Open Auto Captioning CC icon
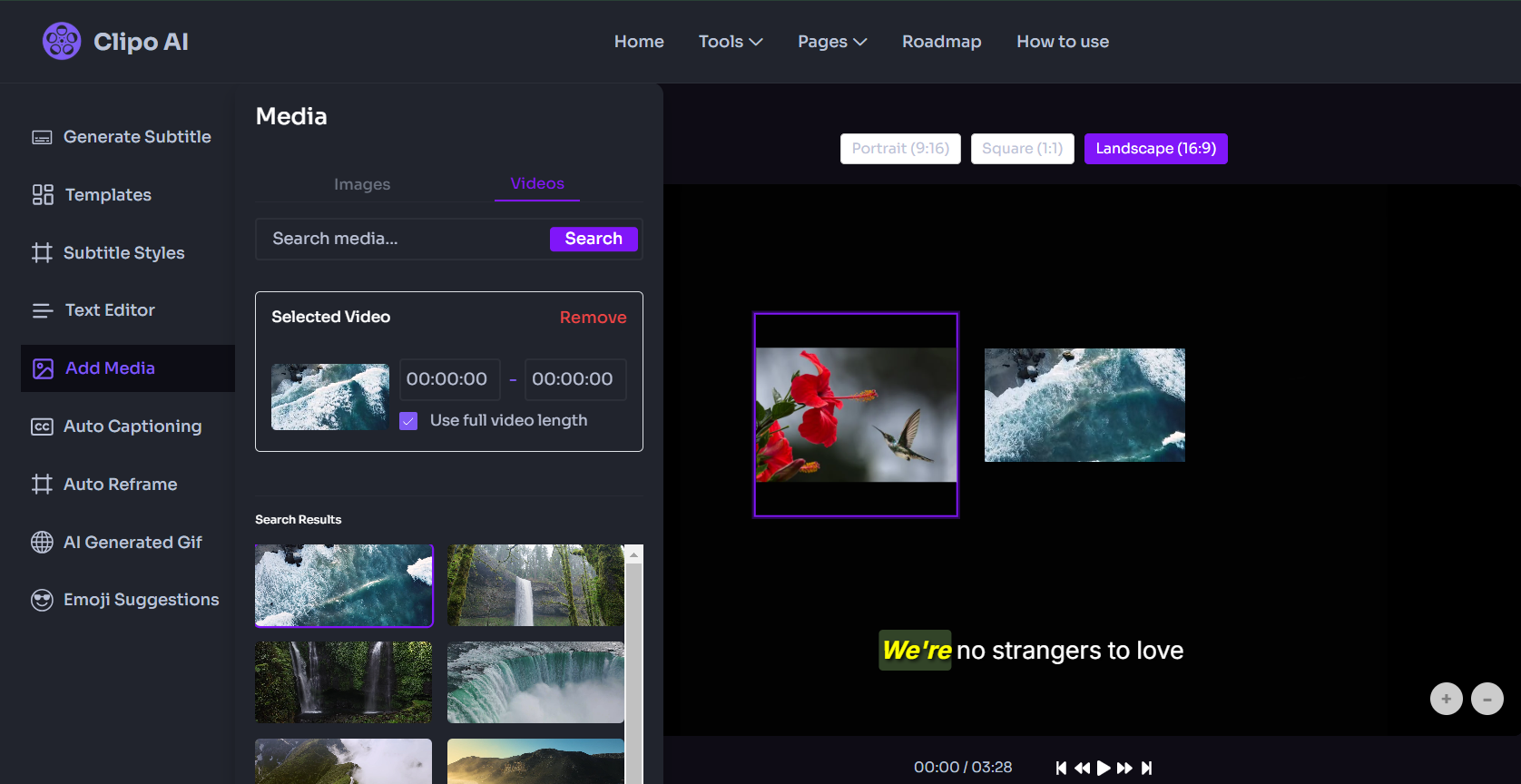 (42, 426)
